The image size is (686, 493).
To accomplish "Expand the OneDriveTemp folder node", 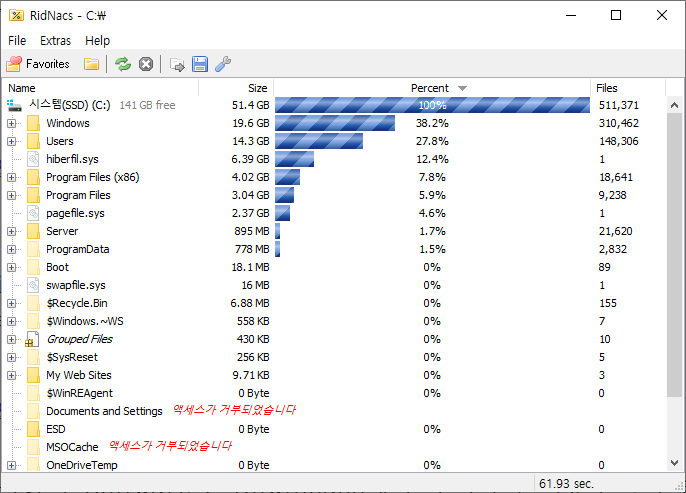I will 11,465.
